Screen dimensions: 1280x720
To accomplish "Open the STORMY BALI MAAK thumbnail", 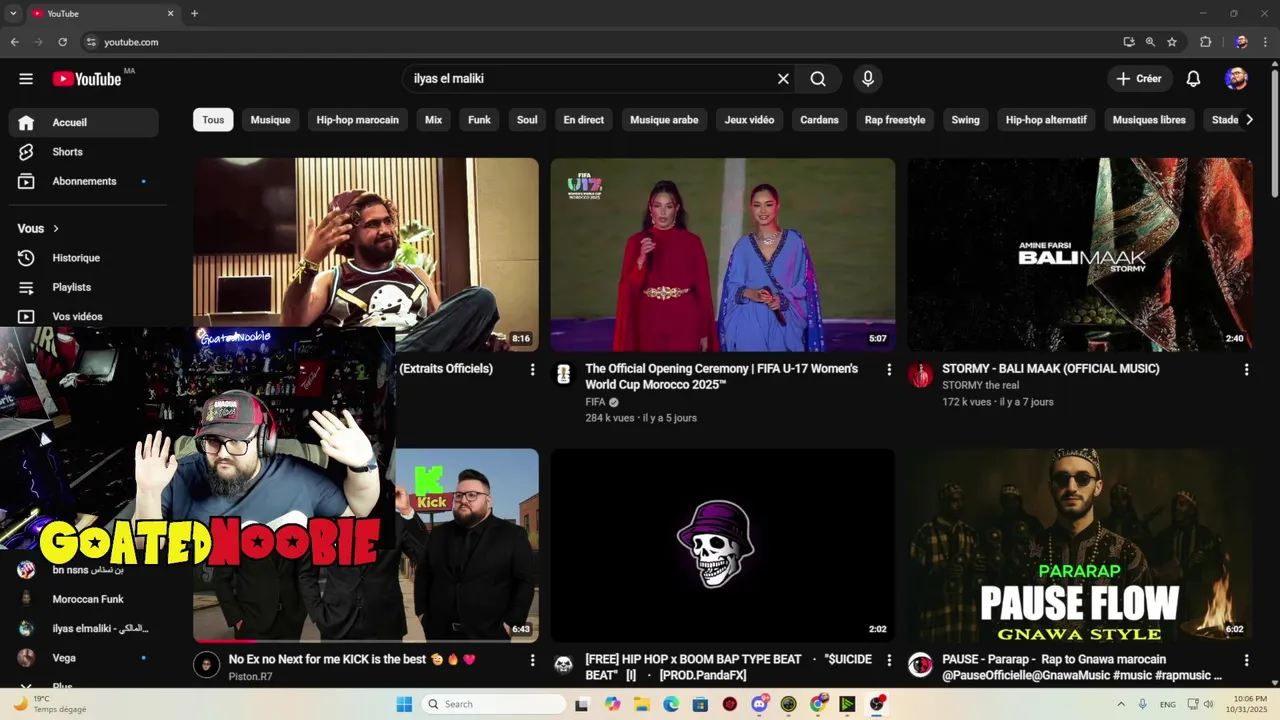I will pos(1080,255).
